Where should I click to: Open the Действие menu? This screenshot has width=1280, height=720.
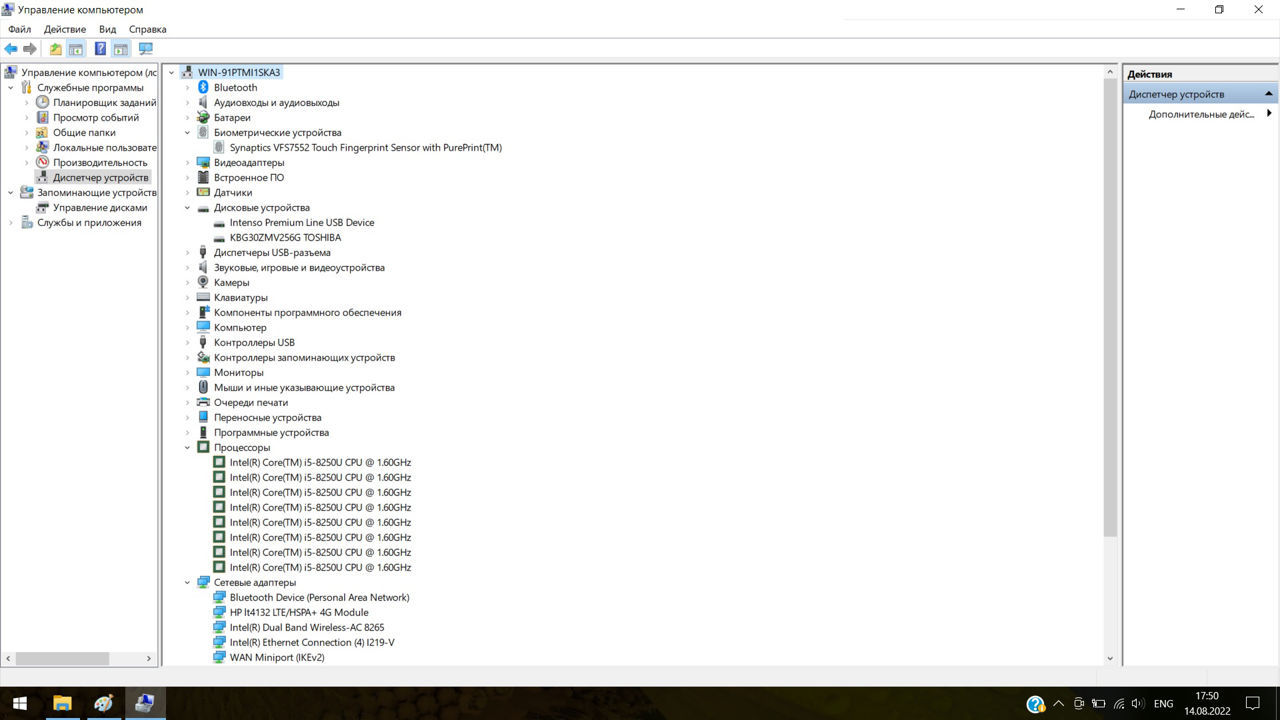point(64,29)
